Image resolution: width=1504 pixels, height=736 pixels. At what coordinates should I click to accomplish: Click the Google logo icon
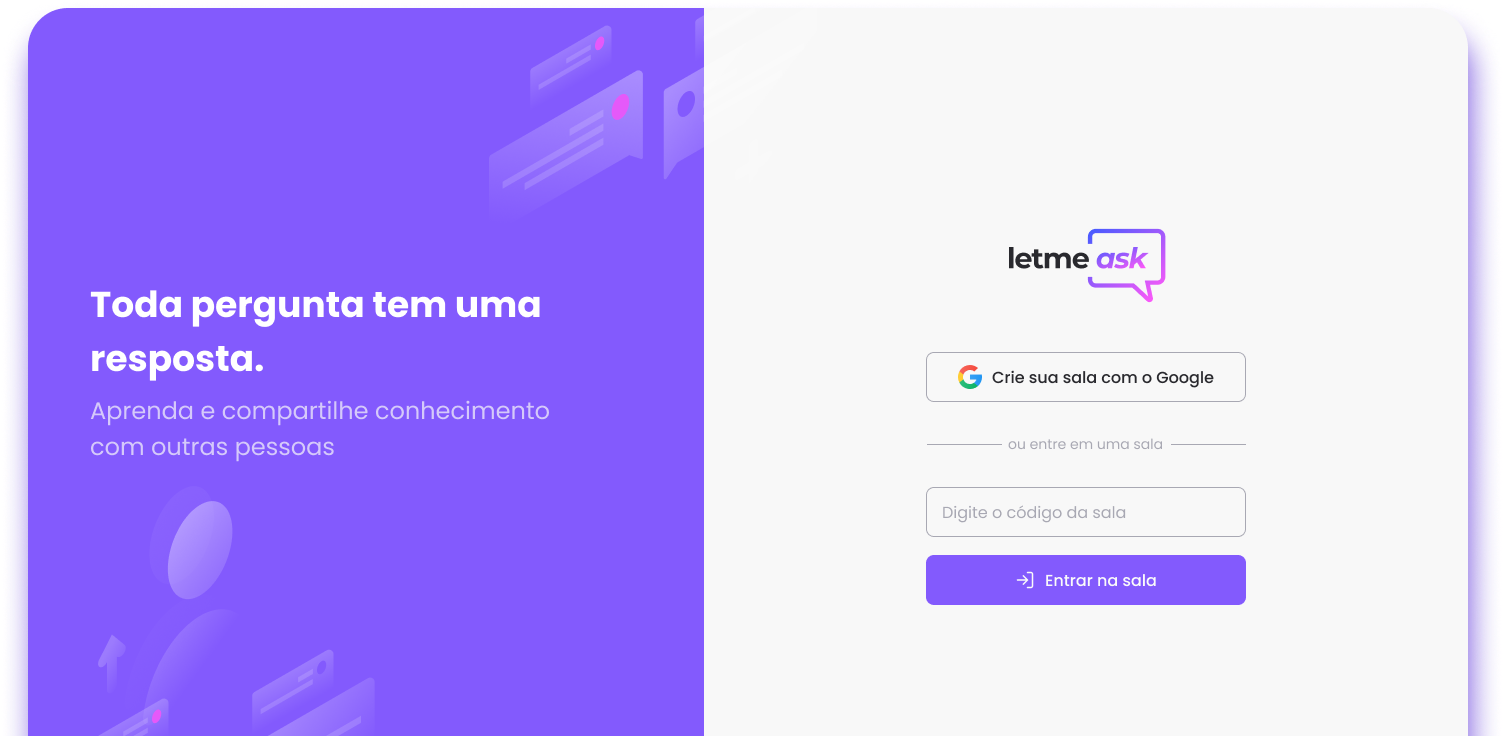969,377
